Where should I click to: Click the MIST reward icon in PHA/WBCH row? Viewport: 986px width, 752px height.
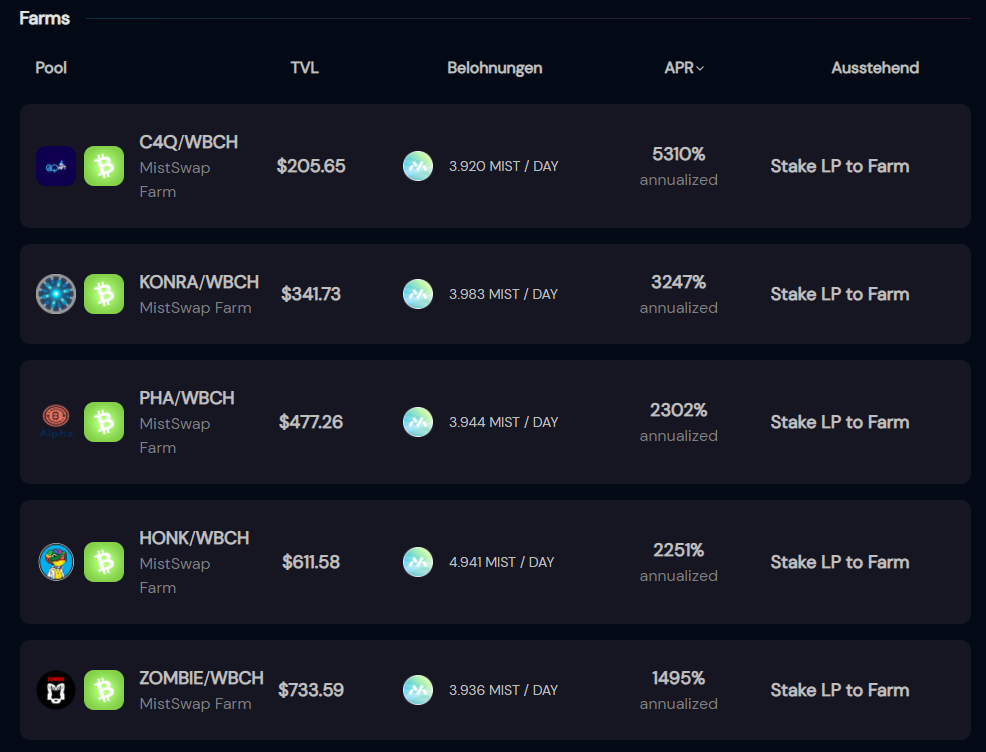[x=418, y=422]
